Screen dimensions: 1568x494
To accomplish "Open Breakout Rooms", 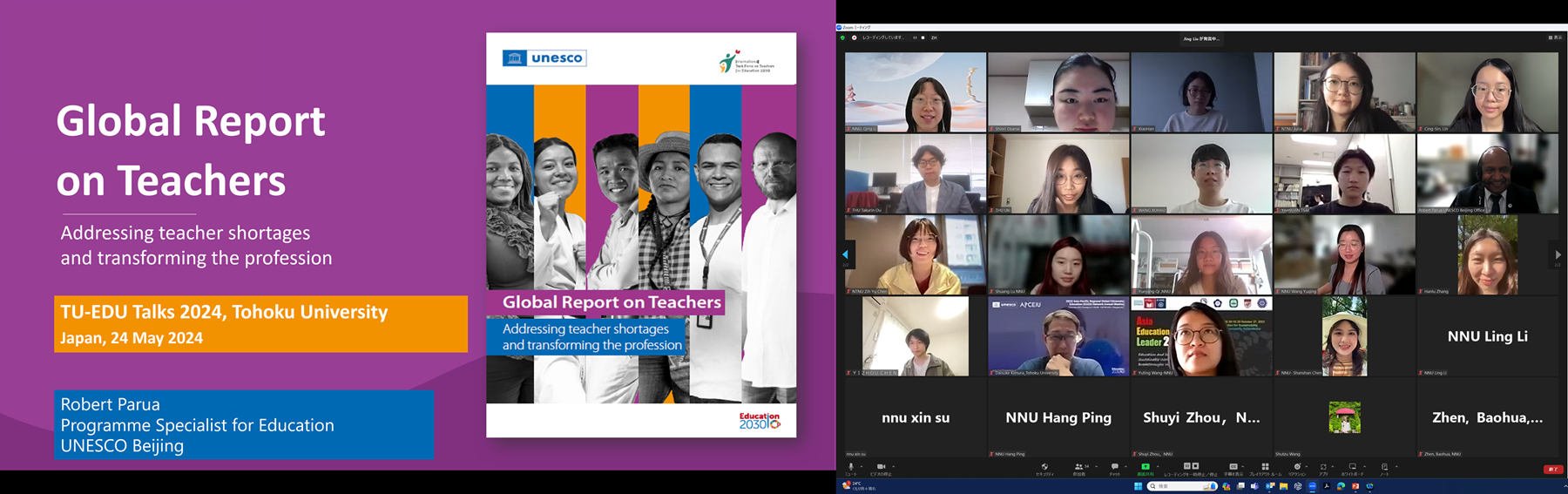I will tap(1265, 467).
